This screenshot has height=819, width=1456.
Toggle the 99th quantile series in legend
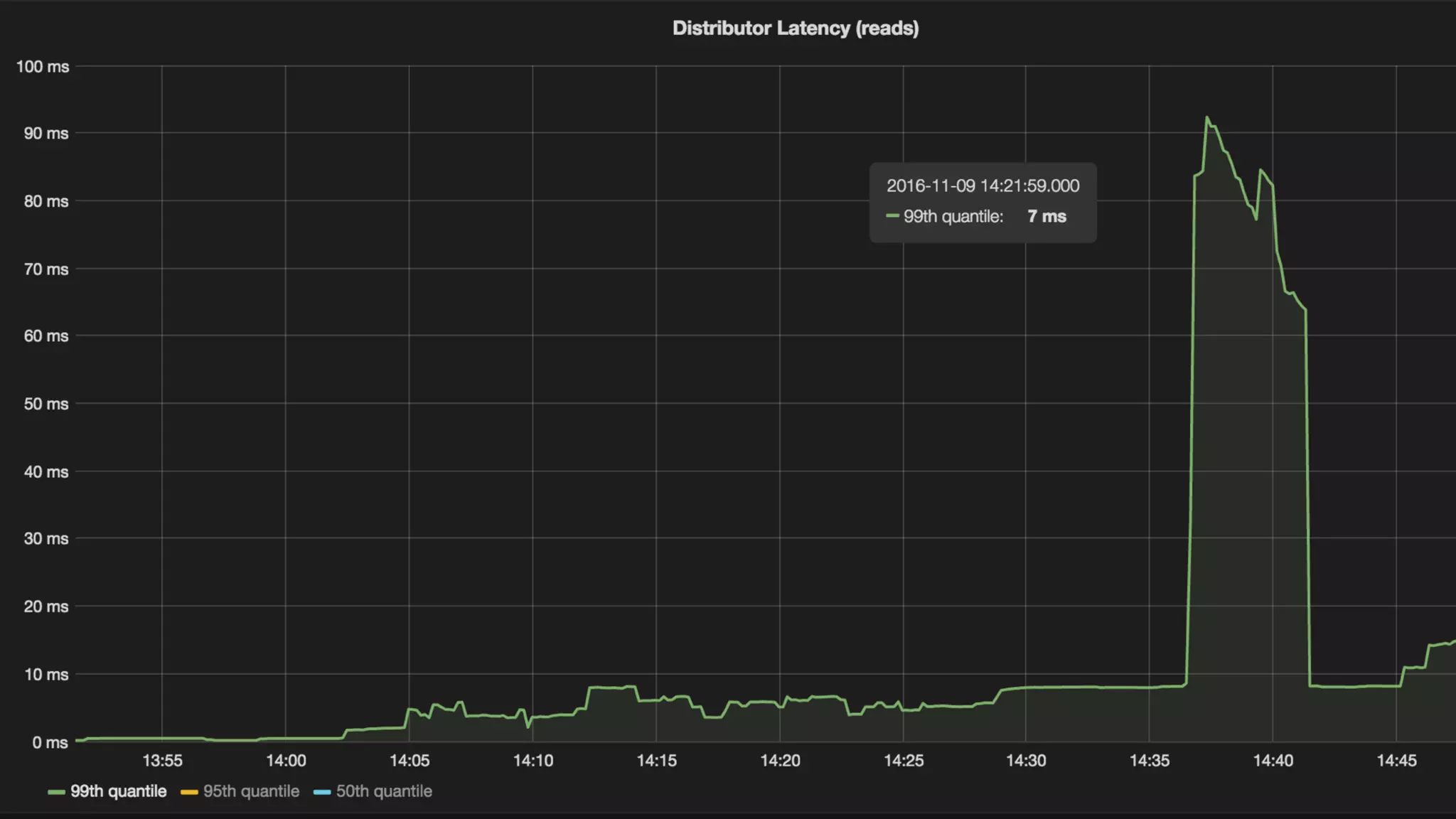coord(118,791)
